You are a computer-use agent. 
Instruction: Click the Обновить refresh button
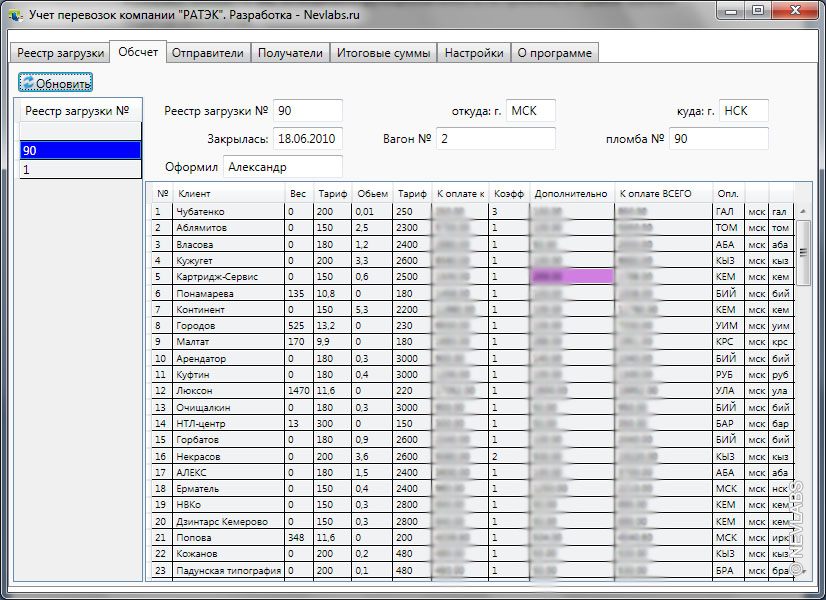56,83
